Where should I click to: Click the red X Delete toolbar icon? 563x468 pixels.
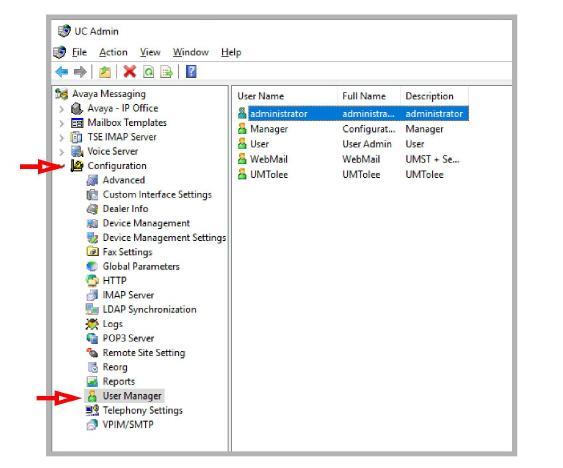point(130,71)
